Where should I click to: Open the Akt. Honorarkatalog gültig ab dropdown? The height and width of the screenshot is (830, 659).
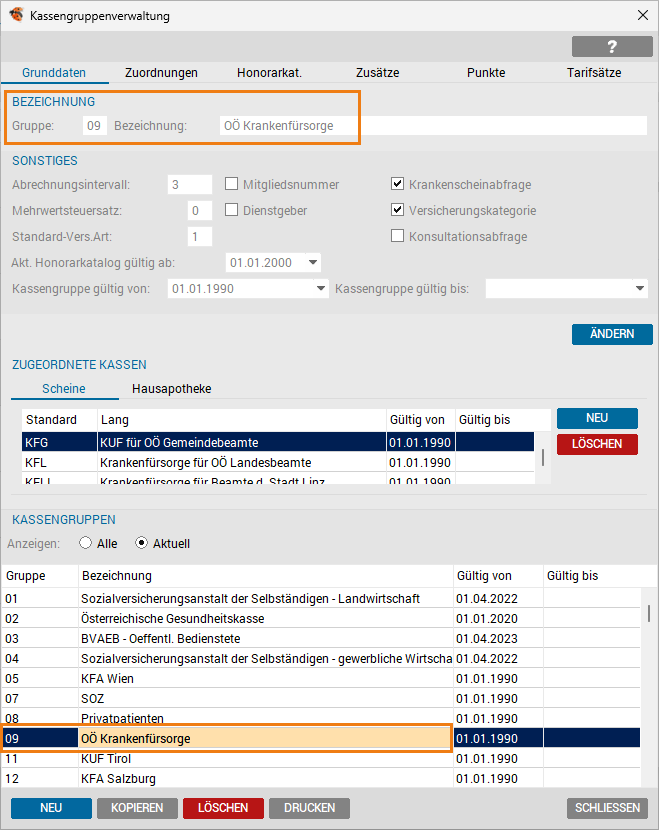pyautogui.click(x=313, y=263)
